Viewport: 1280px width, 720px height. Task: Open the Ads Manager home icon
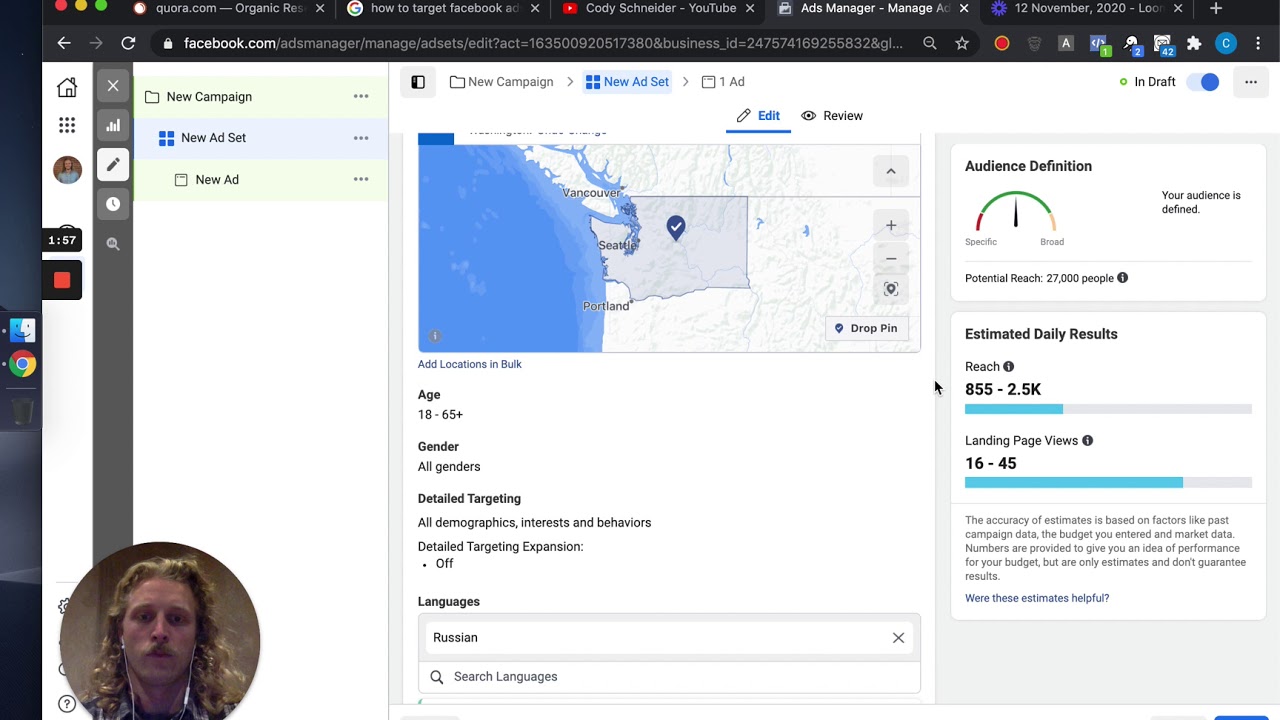[x=67, y=87]
